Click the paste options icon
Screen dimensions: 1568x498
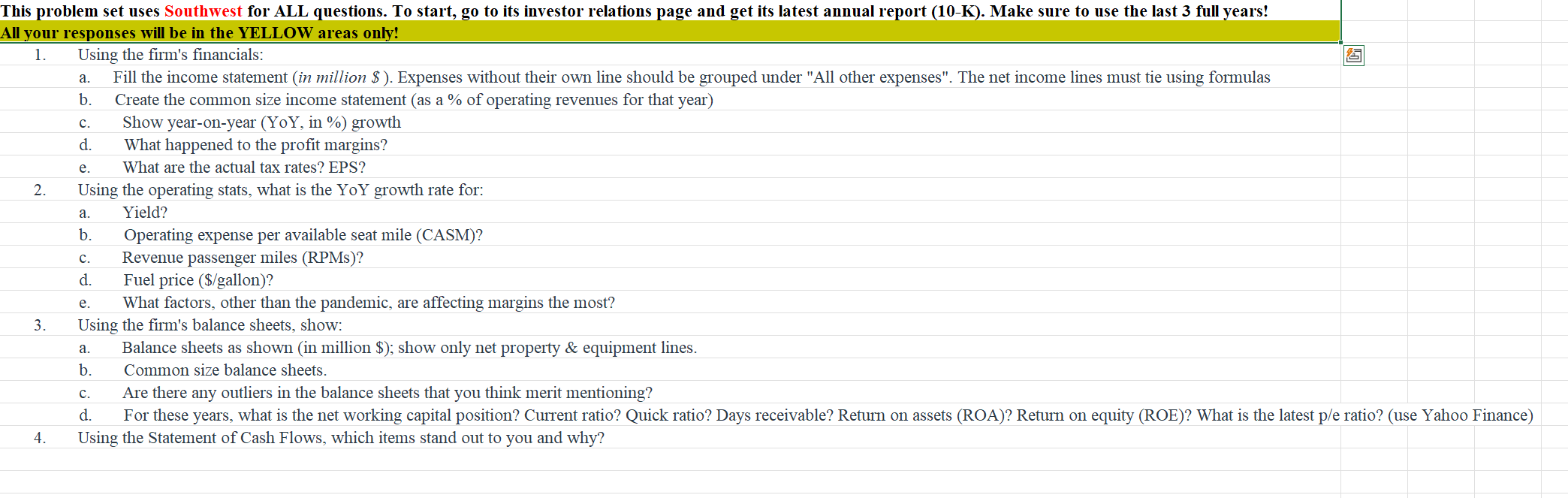[x=1353, y=56]
